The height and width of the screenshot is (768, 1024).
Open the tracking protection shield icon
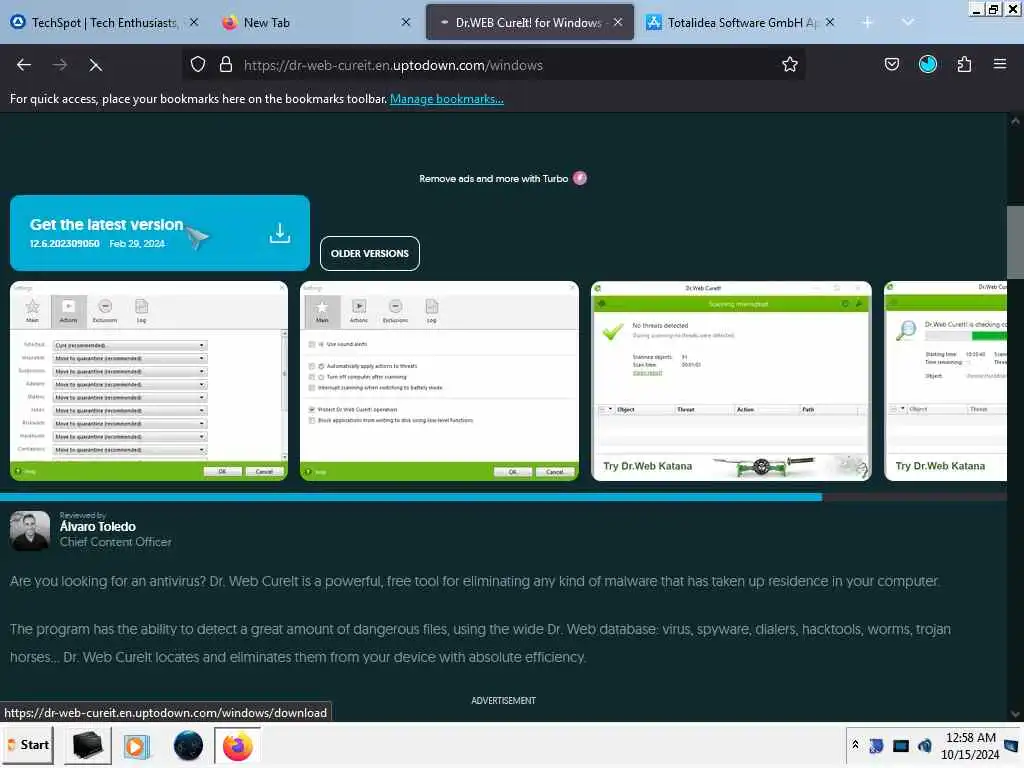pos(198,64)
